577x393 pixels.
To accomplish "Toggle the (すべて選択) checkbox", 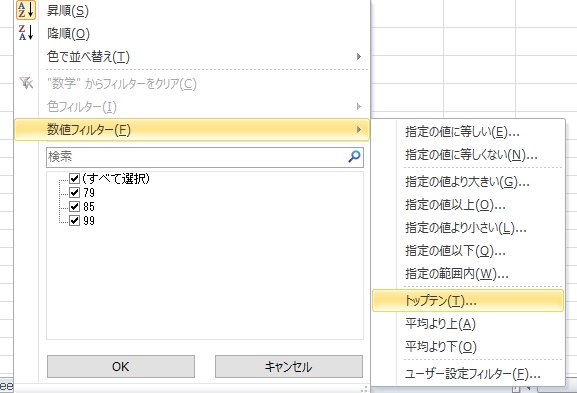I will (x=75, y=178).
